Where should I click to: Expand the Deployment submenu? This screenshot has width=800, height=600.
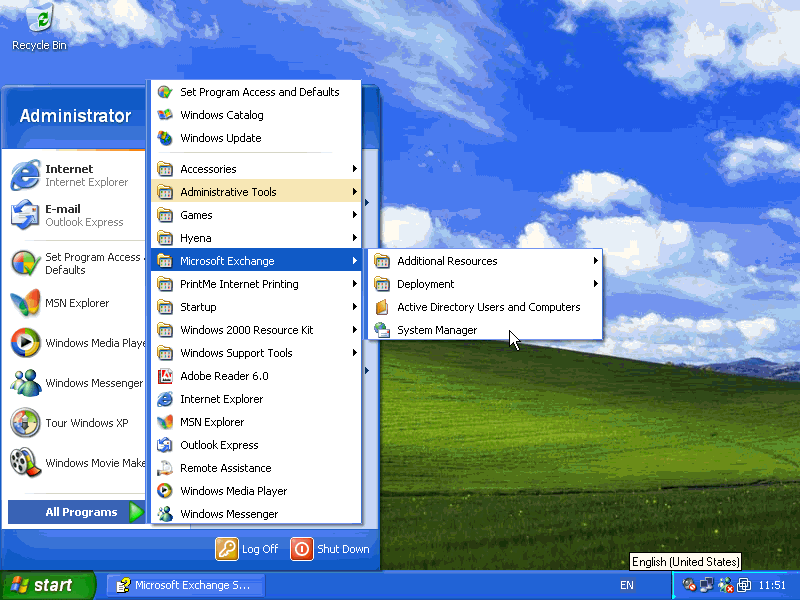485,284
